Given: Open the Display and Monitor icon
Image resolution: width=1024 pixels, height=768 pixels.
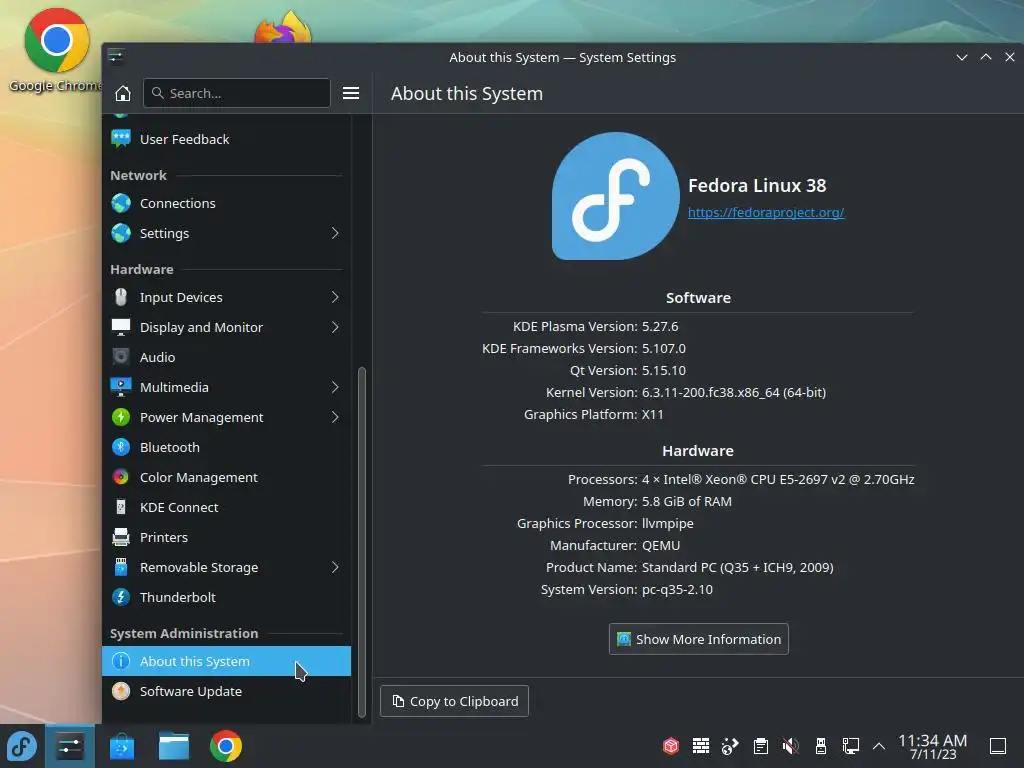Looking at the screenshot, I should (x=121, y=327).
